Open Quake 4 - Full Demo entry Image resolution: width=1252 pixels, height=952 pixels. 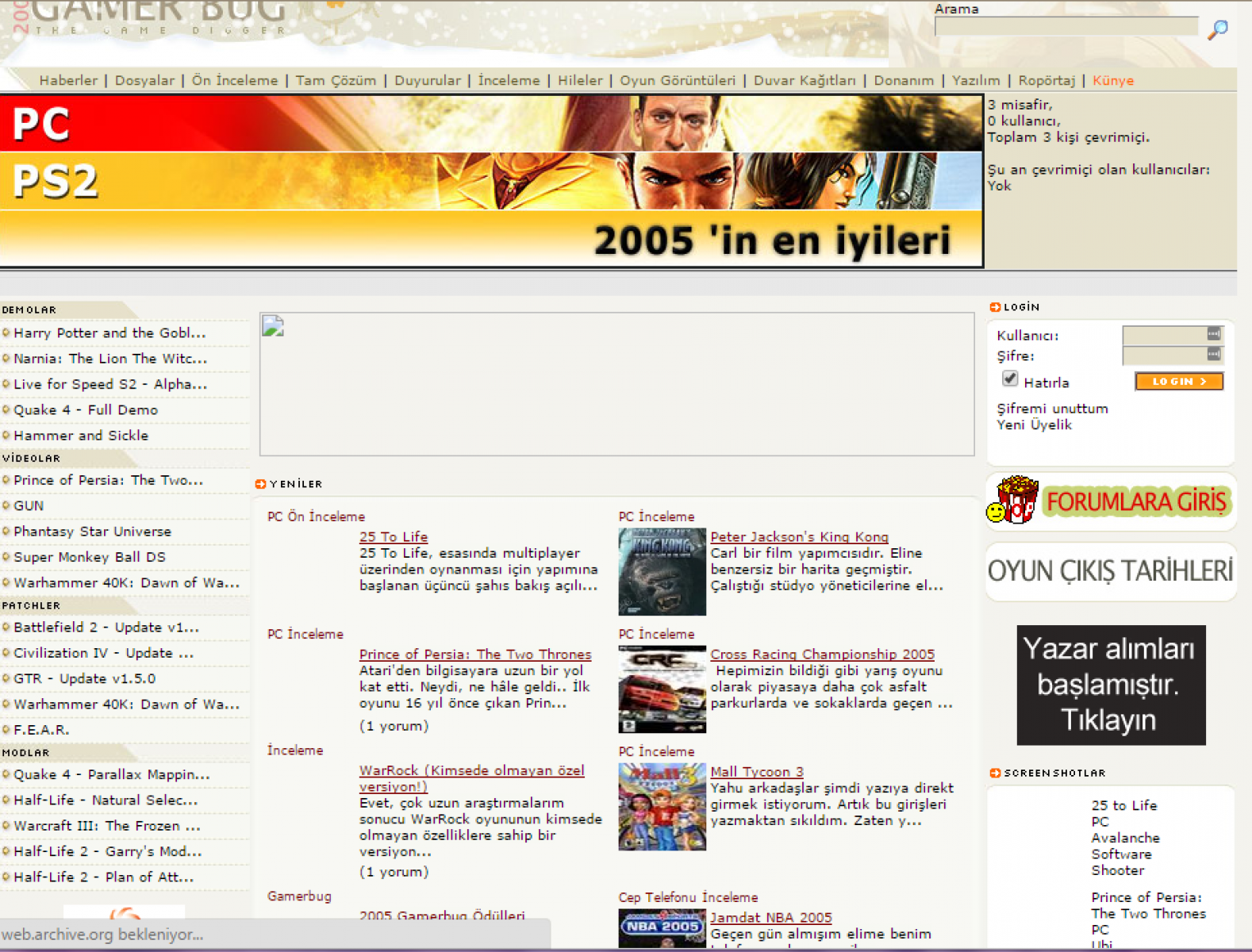tap(86, 410)
